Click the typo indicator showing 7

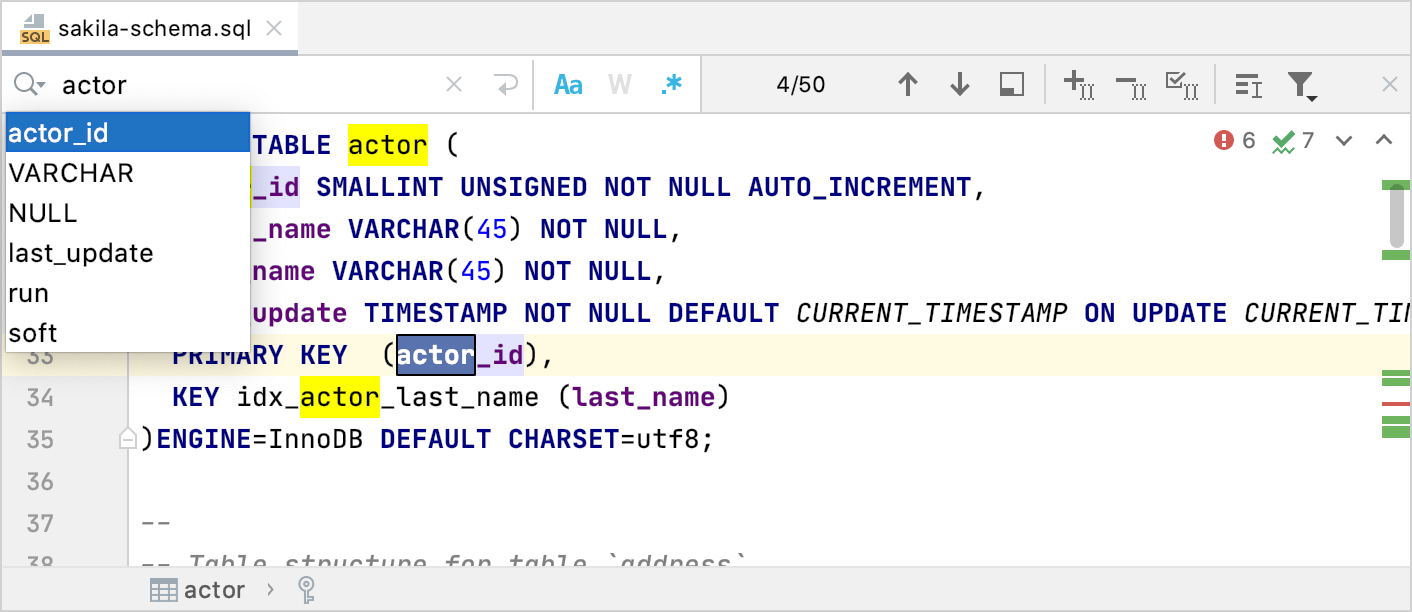1293,141
